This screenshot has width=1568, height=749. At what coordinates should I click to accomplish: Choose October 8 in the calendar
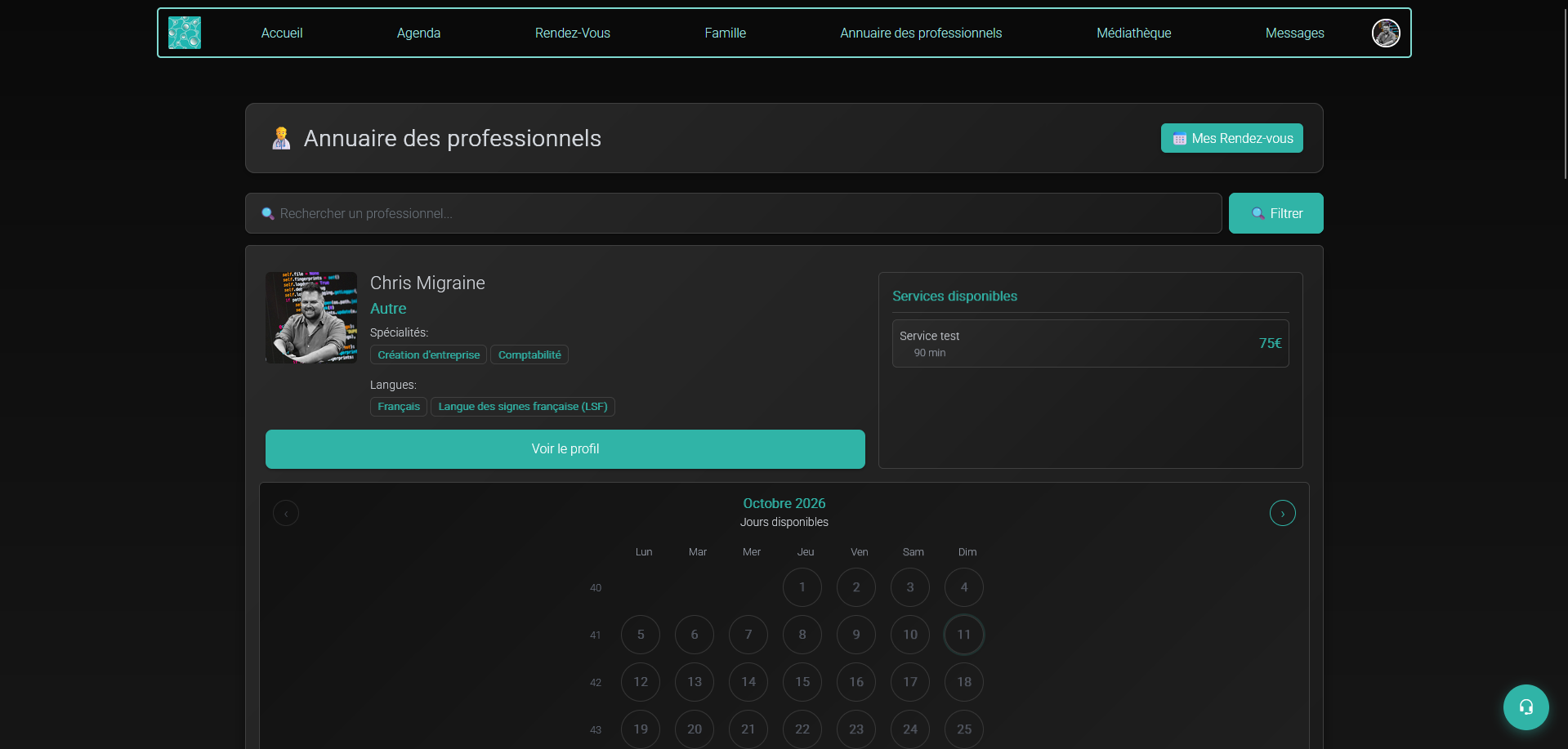click(802, 635)
